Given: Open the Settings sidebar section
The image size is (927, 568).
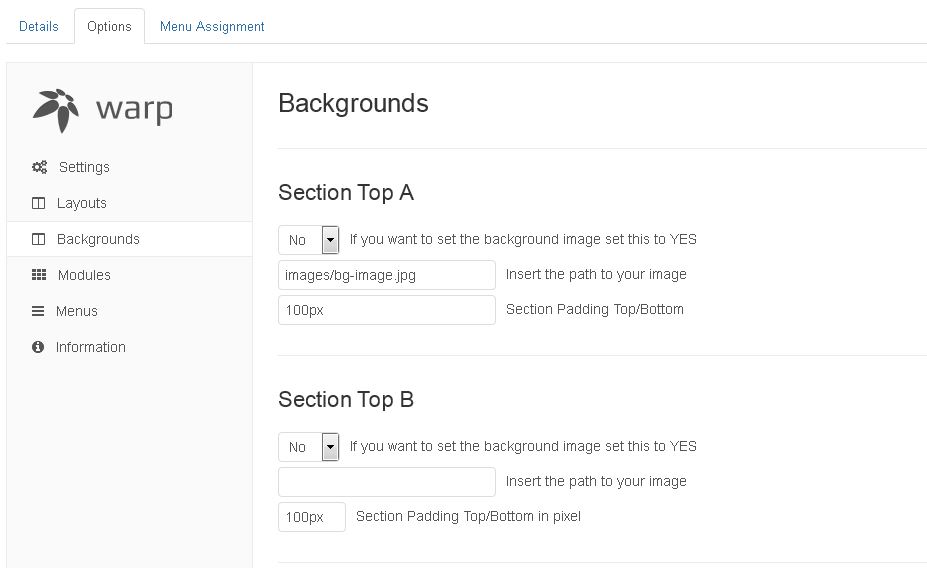Looking at the screenshot, I should click(84, 167).
